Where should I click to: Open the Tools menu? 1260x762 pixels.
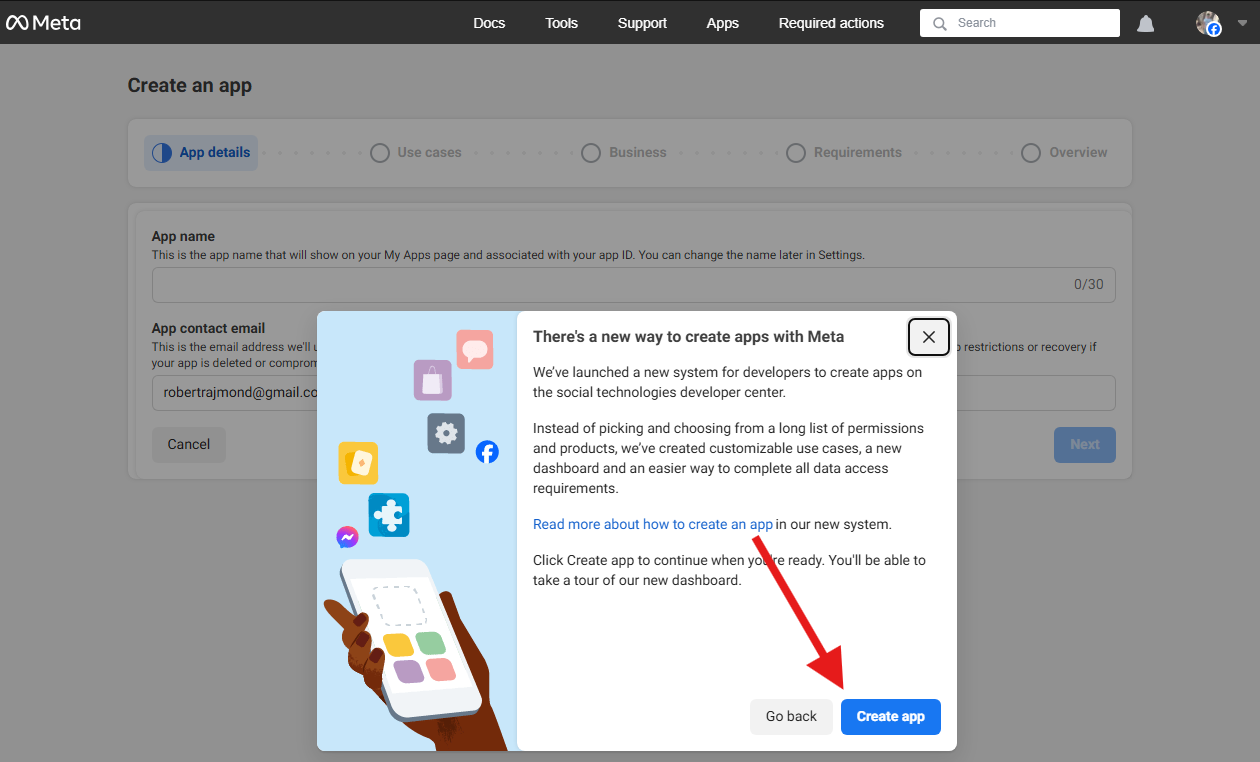[561, 23]
